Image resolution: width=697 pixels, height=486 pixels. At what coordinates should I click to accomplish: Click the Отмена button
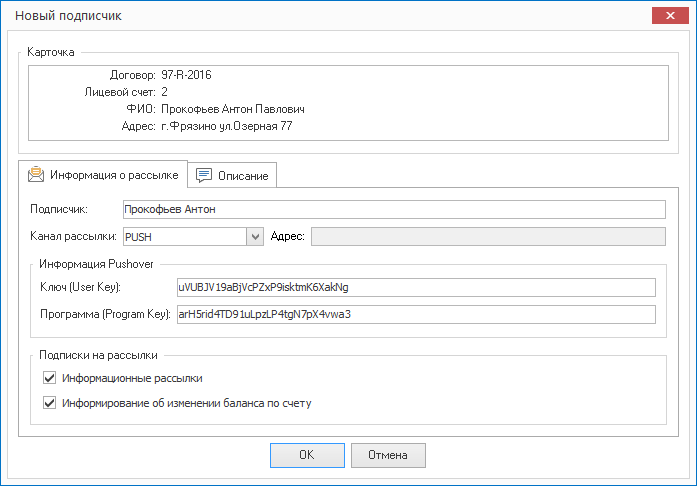coord(388,455)
